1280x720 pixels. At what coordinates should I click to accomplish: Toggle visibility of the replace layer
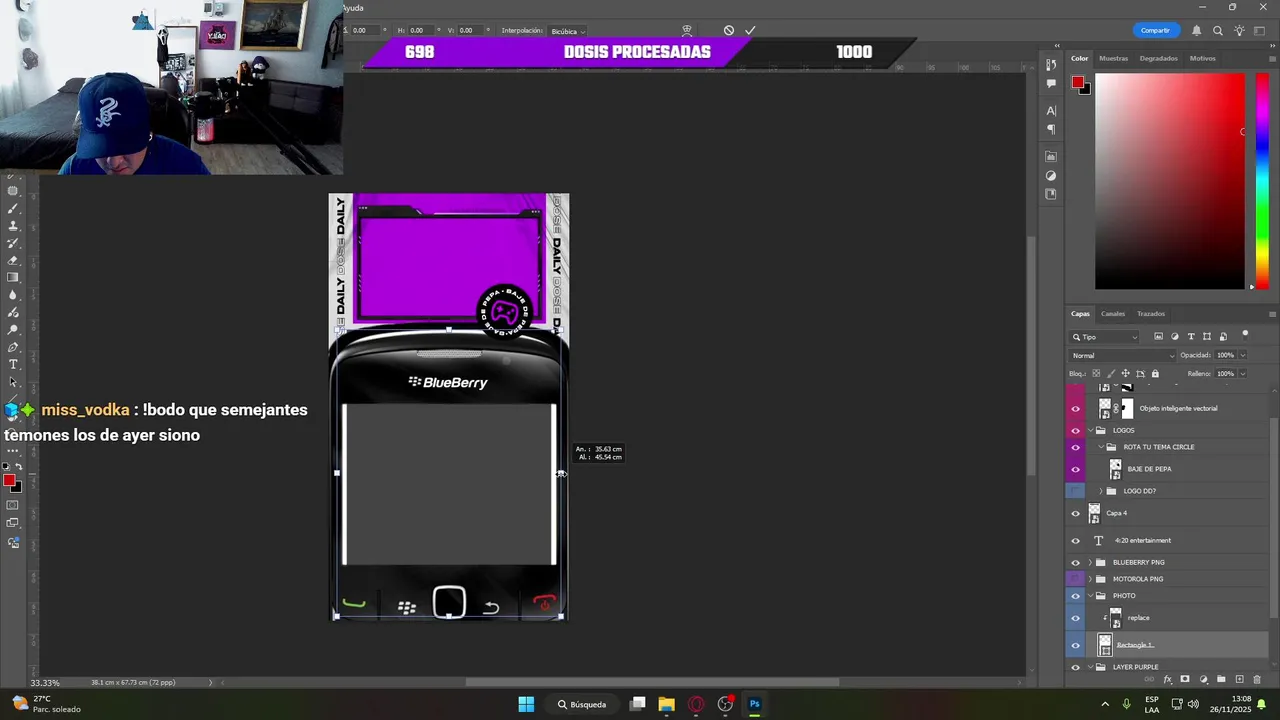pos(1076,618)
